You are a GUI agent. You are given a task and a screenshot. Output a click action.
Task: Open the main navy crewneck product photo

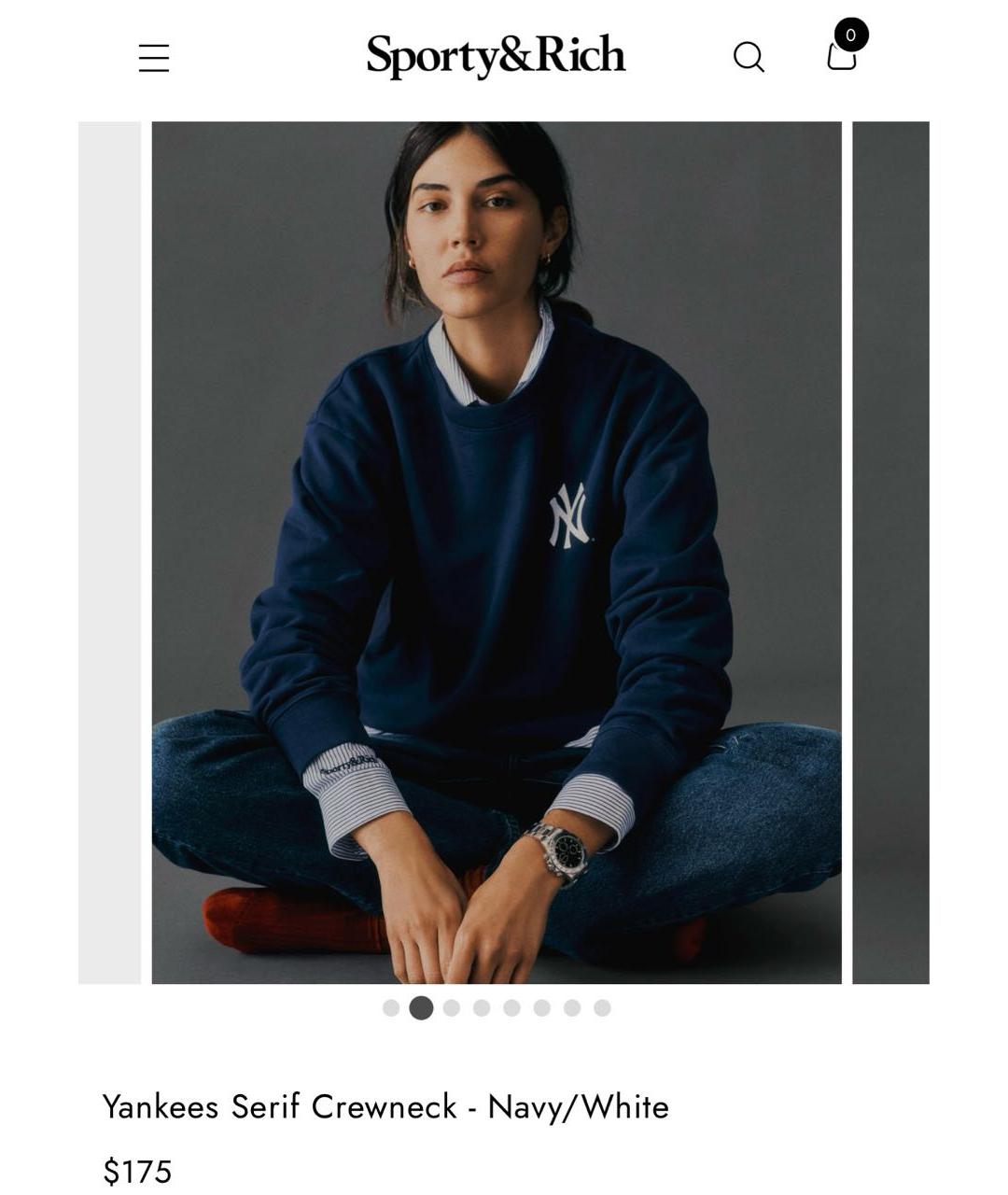(497, 553)
